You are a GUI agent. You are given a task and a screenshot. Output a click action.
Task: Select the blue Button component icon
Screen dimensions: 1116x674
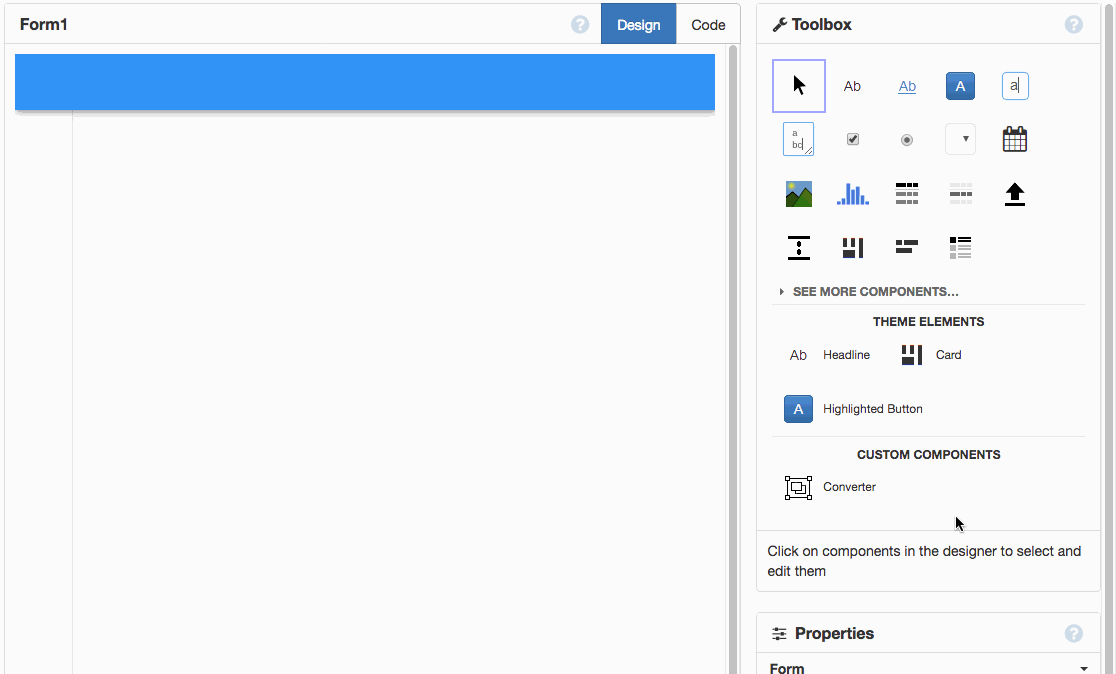tap(960, 86)
